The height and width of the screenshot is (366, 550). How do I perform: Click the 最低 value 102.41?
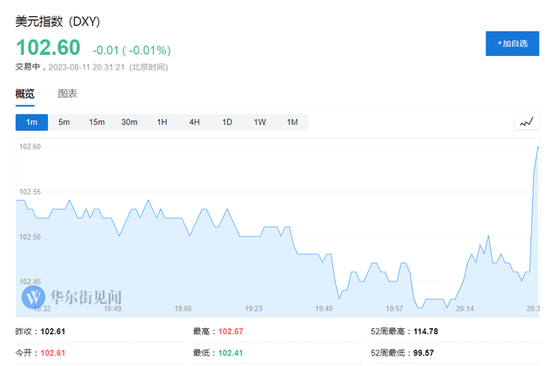[231, 353]
